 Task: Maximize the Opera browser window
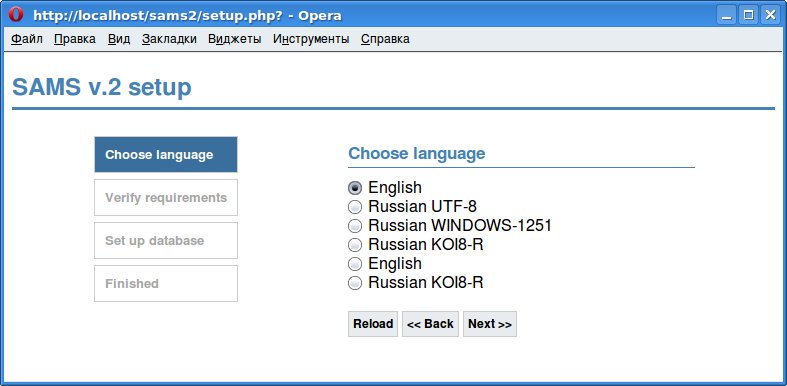click(x=748, y=16)
